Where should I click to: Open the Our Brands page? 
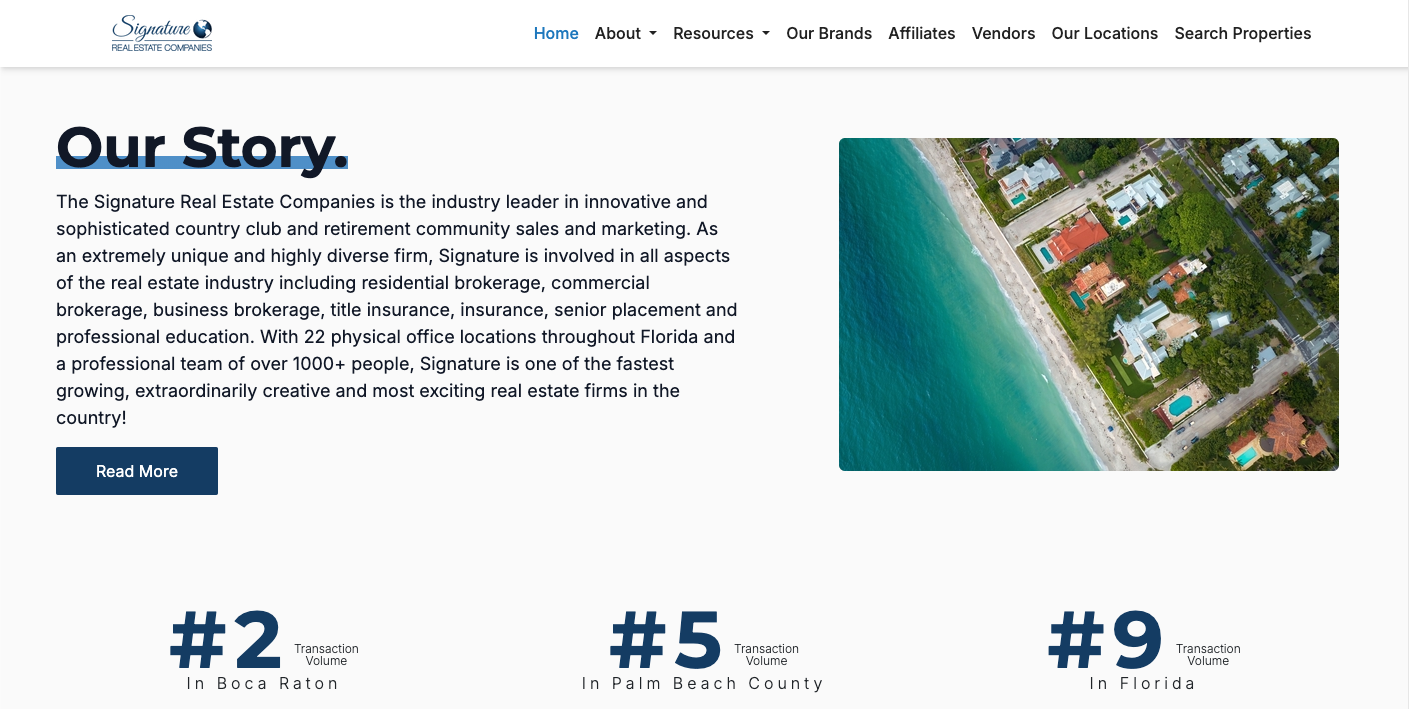click(829, 33)
